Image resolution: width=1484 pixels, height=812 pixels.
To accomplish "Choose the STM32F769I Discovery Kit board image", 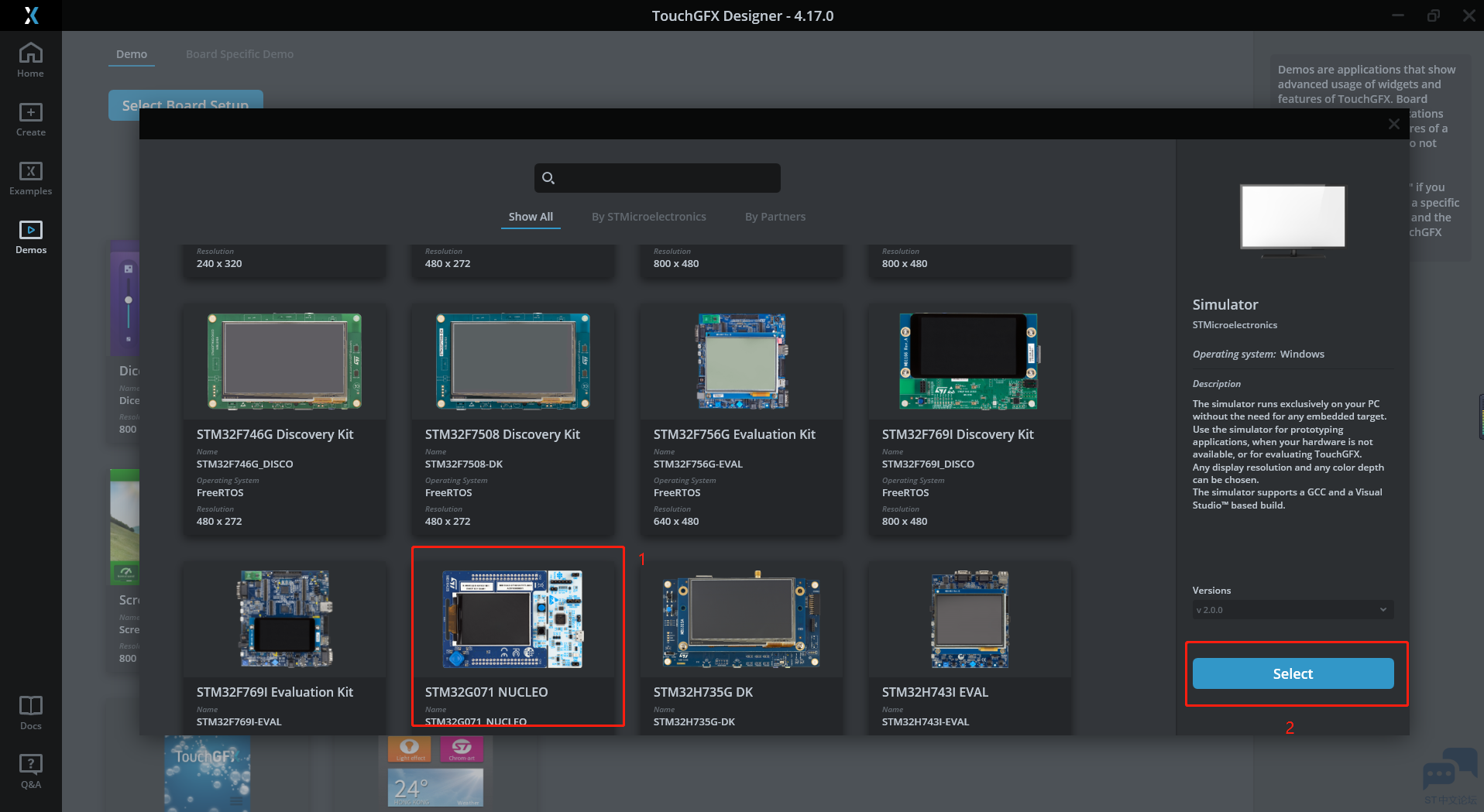I will (x=968, y=361).
